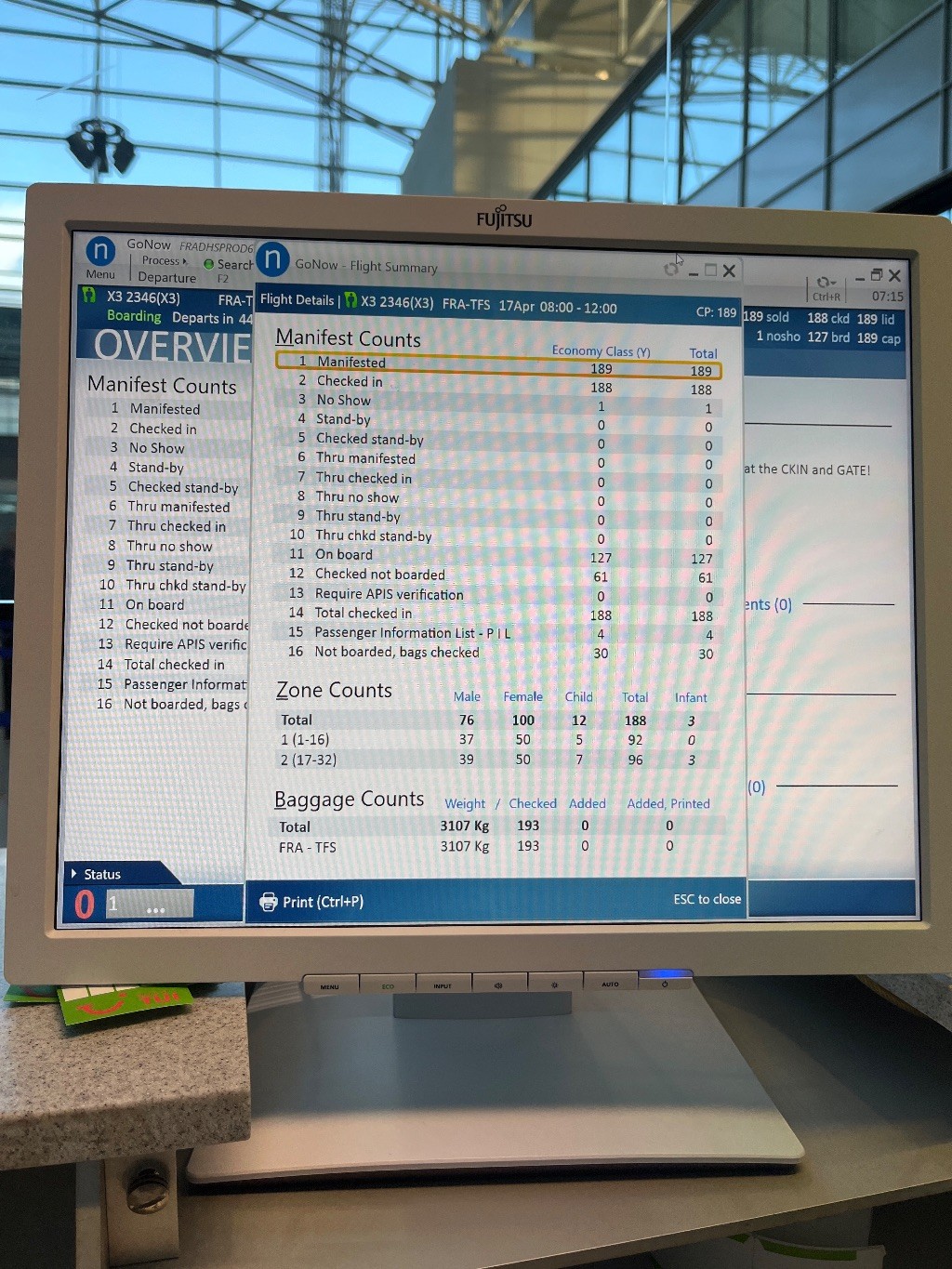Screen dimensions: 952x1269
Task: Open the Departure menu item
Action: coord(167,277)
